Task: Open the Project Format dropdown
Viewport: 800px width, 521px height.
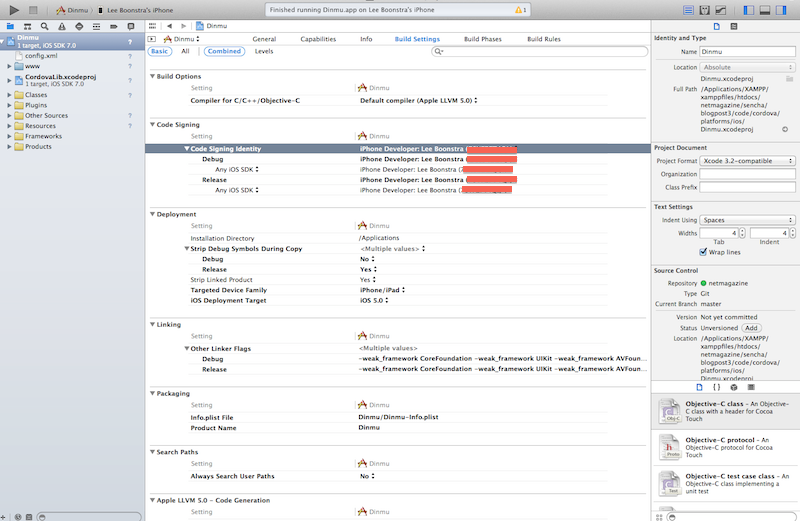Action: (x=747, y=161)
